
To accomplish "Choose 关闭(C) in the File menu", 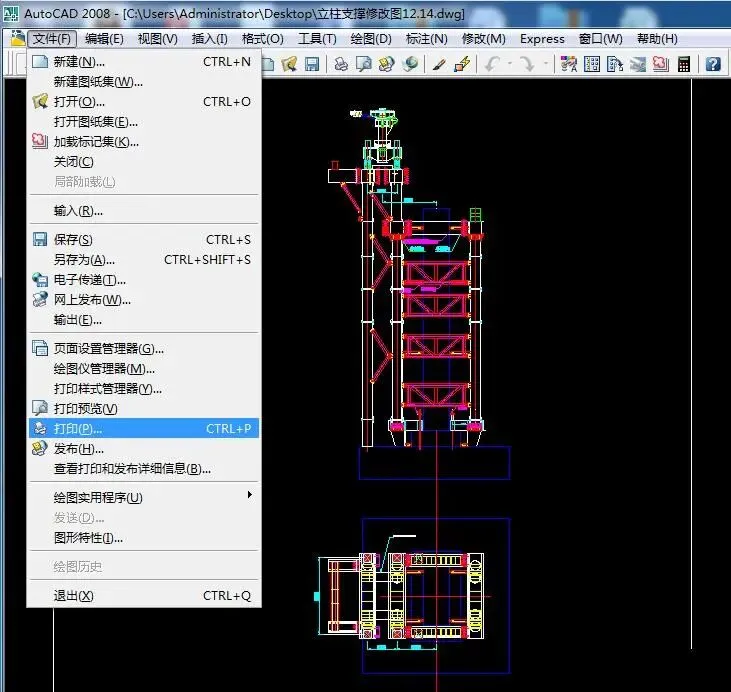I will click(x=144, y=162).
